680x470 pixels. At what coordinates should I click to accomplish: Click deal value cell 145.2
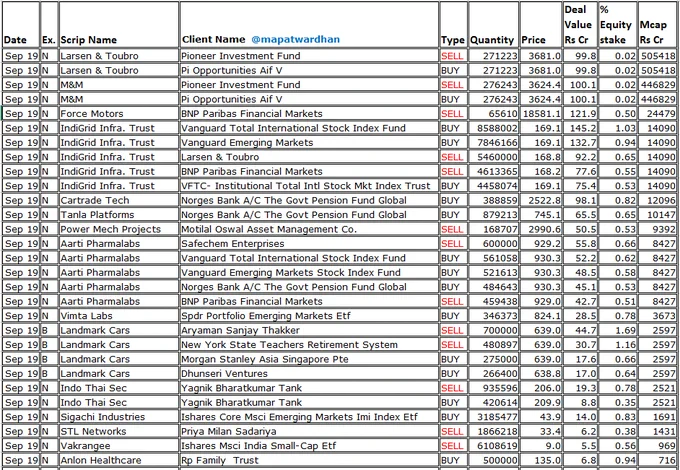pyautogui.click(x=580, y=128)
